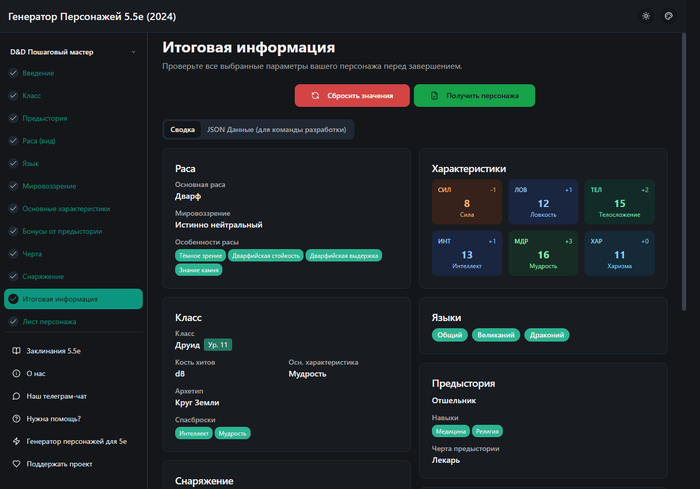Select the Сводка tab
This screenshot has height=489, width=700.
183,130
